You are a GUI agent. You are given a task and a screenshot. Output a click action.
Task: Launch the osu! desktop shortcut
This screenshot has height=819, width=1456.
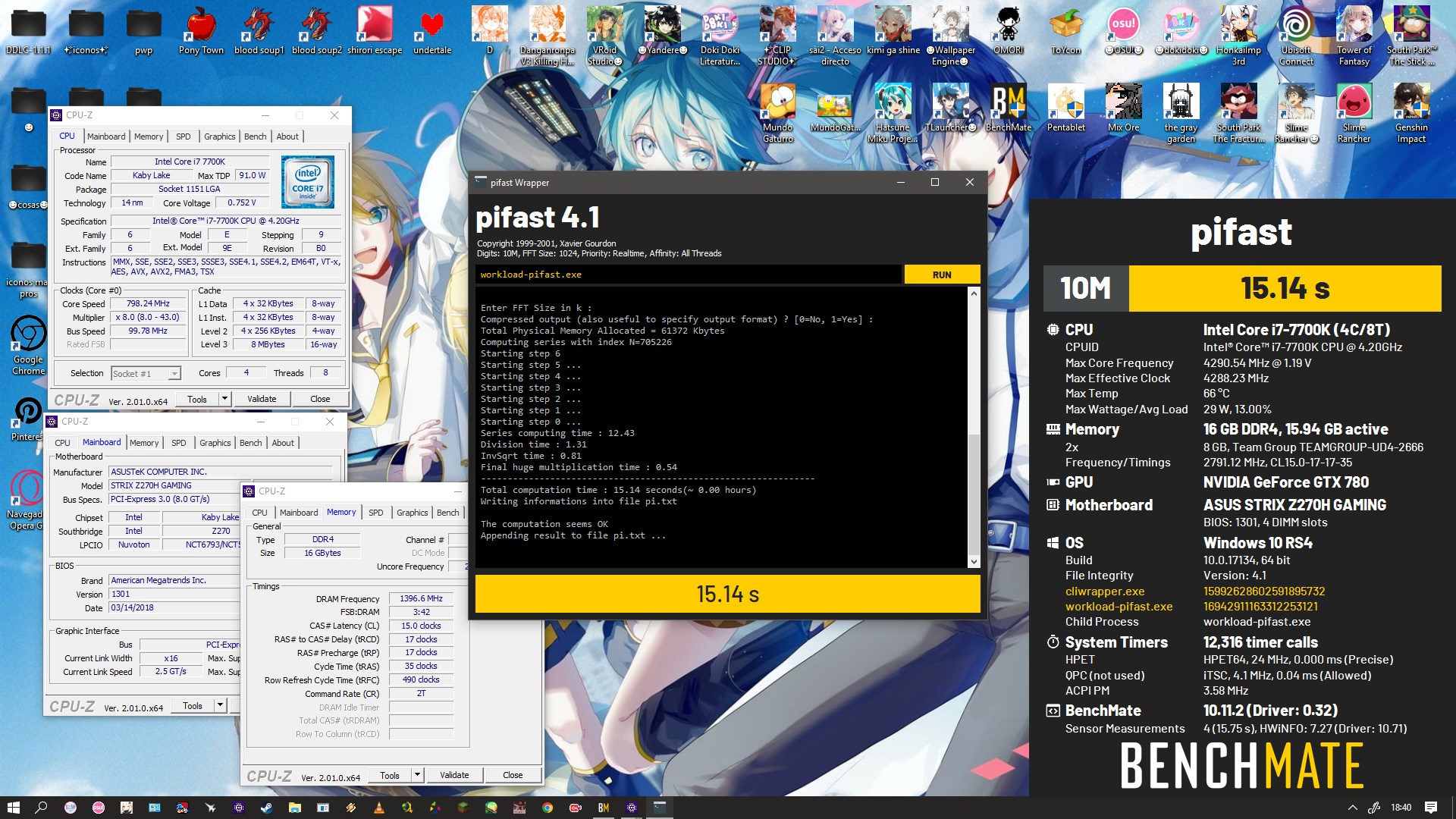(x=1123, y=30)
